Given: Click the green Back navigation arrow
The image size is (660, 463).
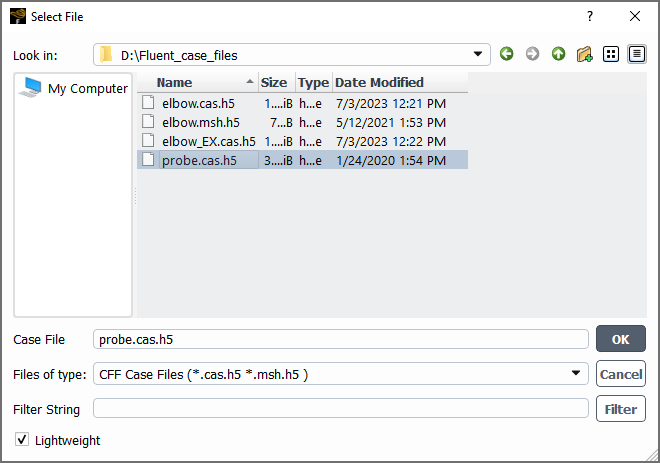Looking at the screenshot, I should pos(506,54).
